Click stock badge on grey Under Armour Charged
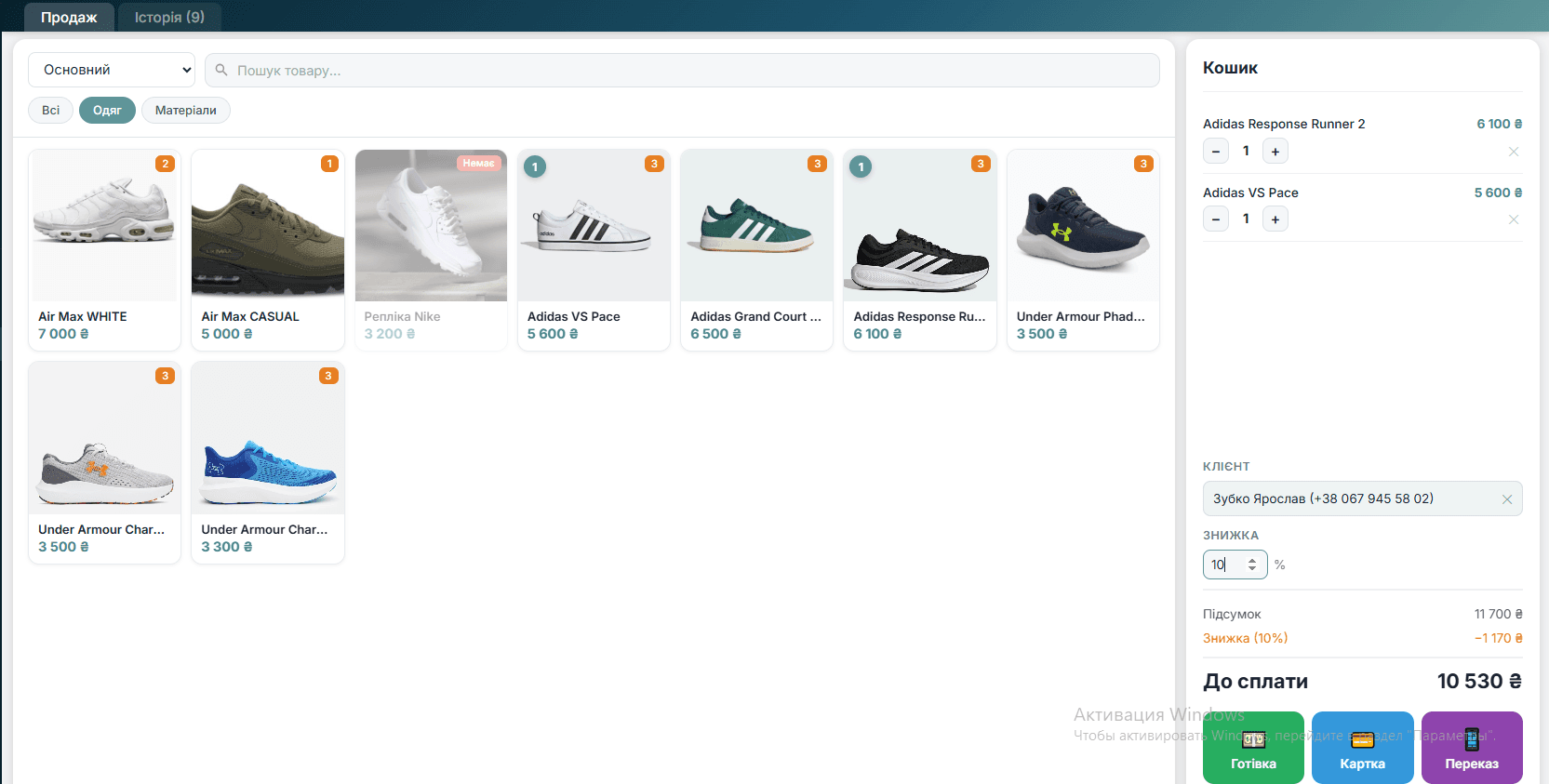1549x784 pixels. [x=165, y=376]
